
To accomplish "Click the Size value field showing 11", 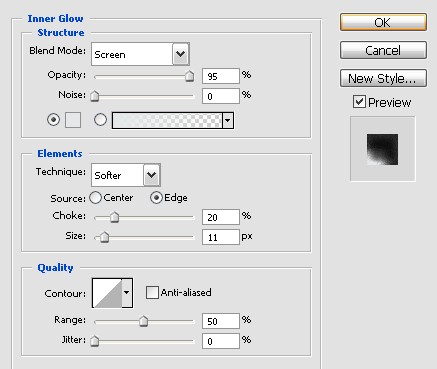I will (x=221, y=237).
